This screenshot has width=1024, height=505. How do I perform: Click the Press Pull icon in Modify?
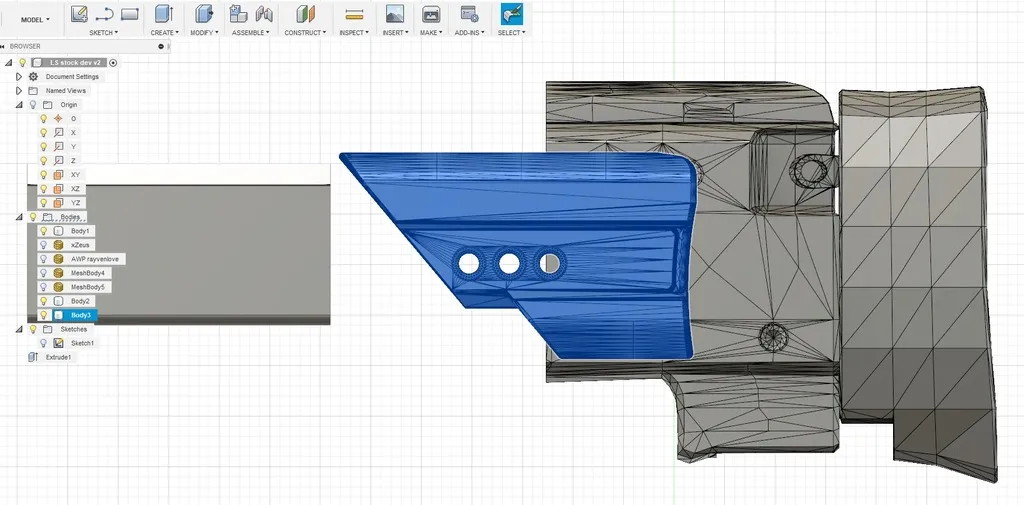[x=204, y=14]
